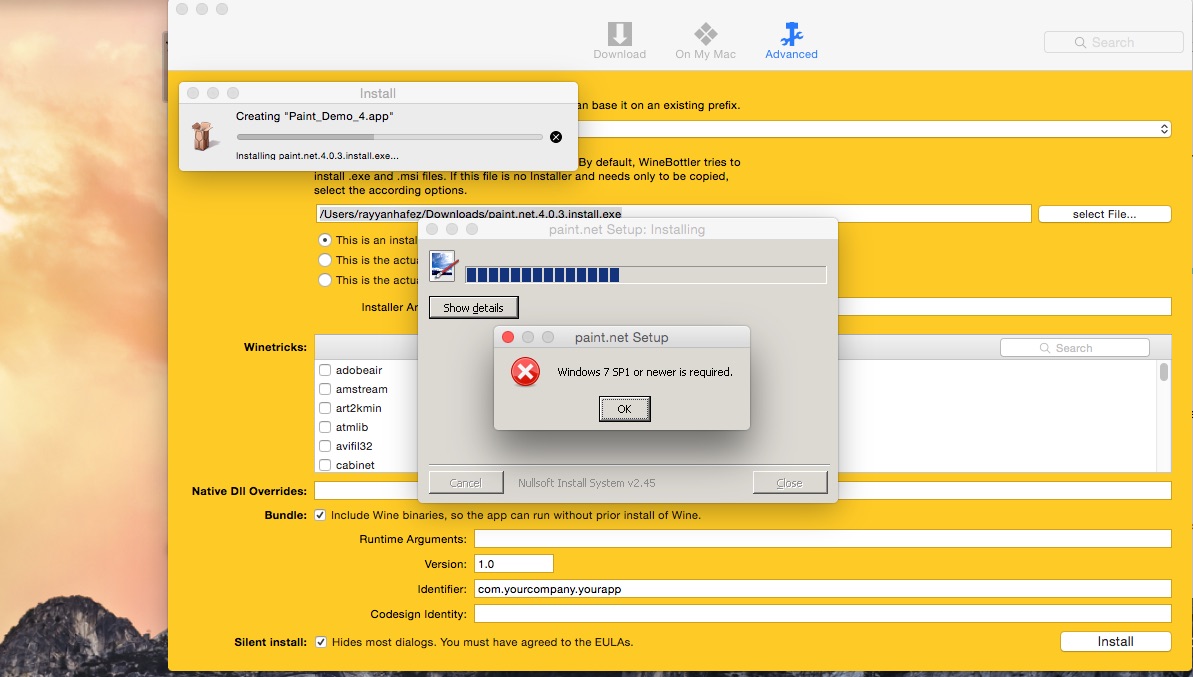Screen dimensions: 1193x677
Task: Click the WineBottler toolbar Search field
Action: (x=1113, y=43)
